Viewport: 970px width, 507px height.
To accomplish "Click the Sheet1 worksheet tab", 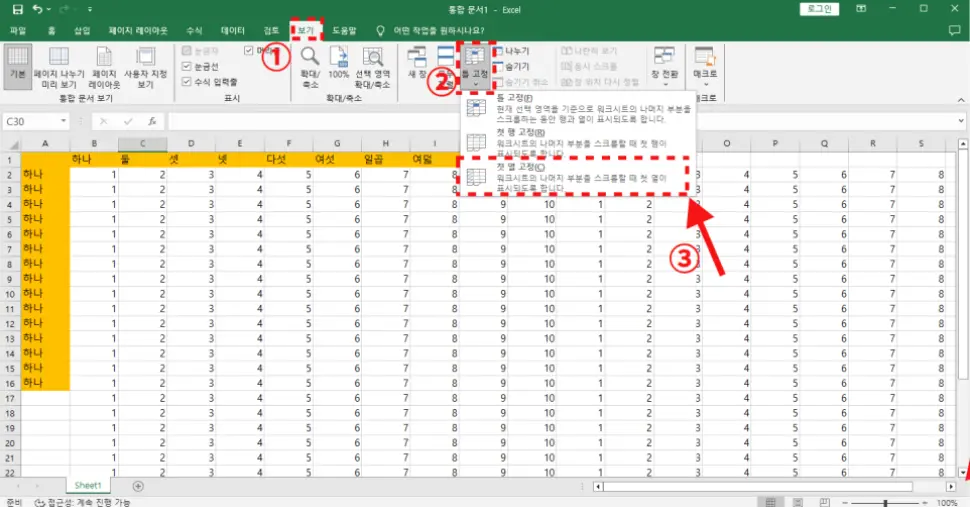I will tap(88, 486).
